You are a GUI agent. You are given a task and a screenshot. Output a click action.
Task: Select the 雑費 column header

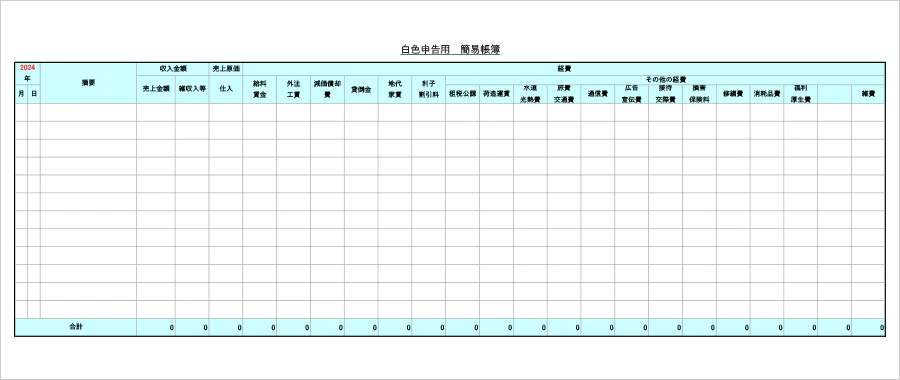tap(868, 94)
